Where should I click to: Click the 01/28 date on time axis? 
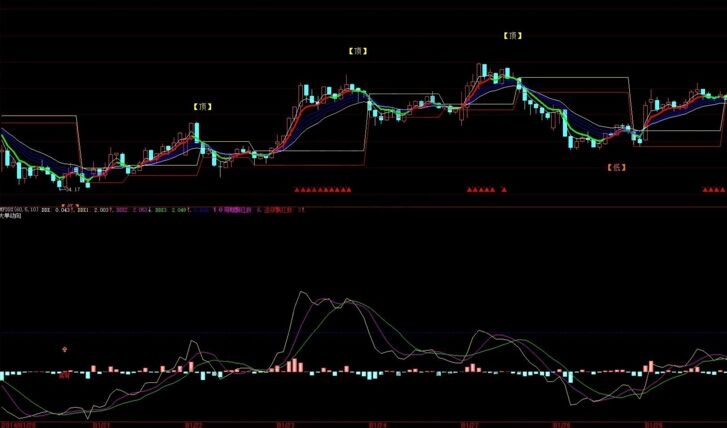[560, 423]
